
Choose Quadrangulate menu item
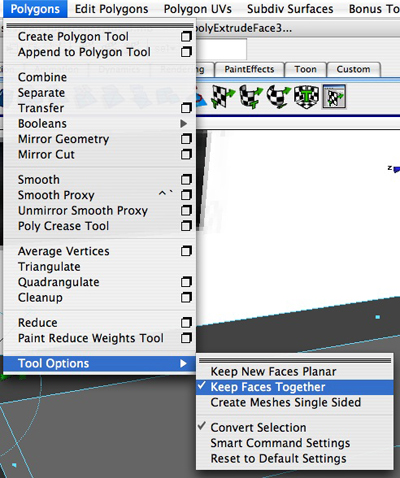59,282
